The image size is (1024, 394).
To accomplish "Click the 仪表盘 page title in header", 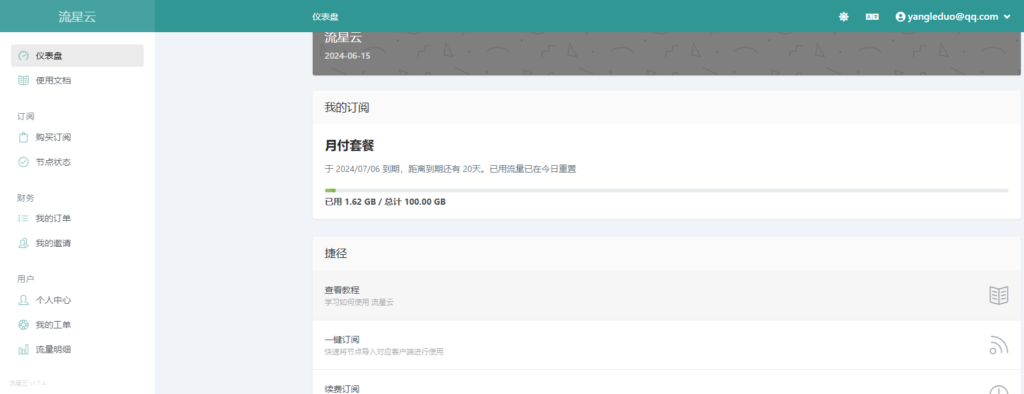I will (325, 17).
